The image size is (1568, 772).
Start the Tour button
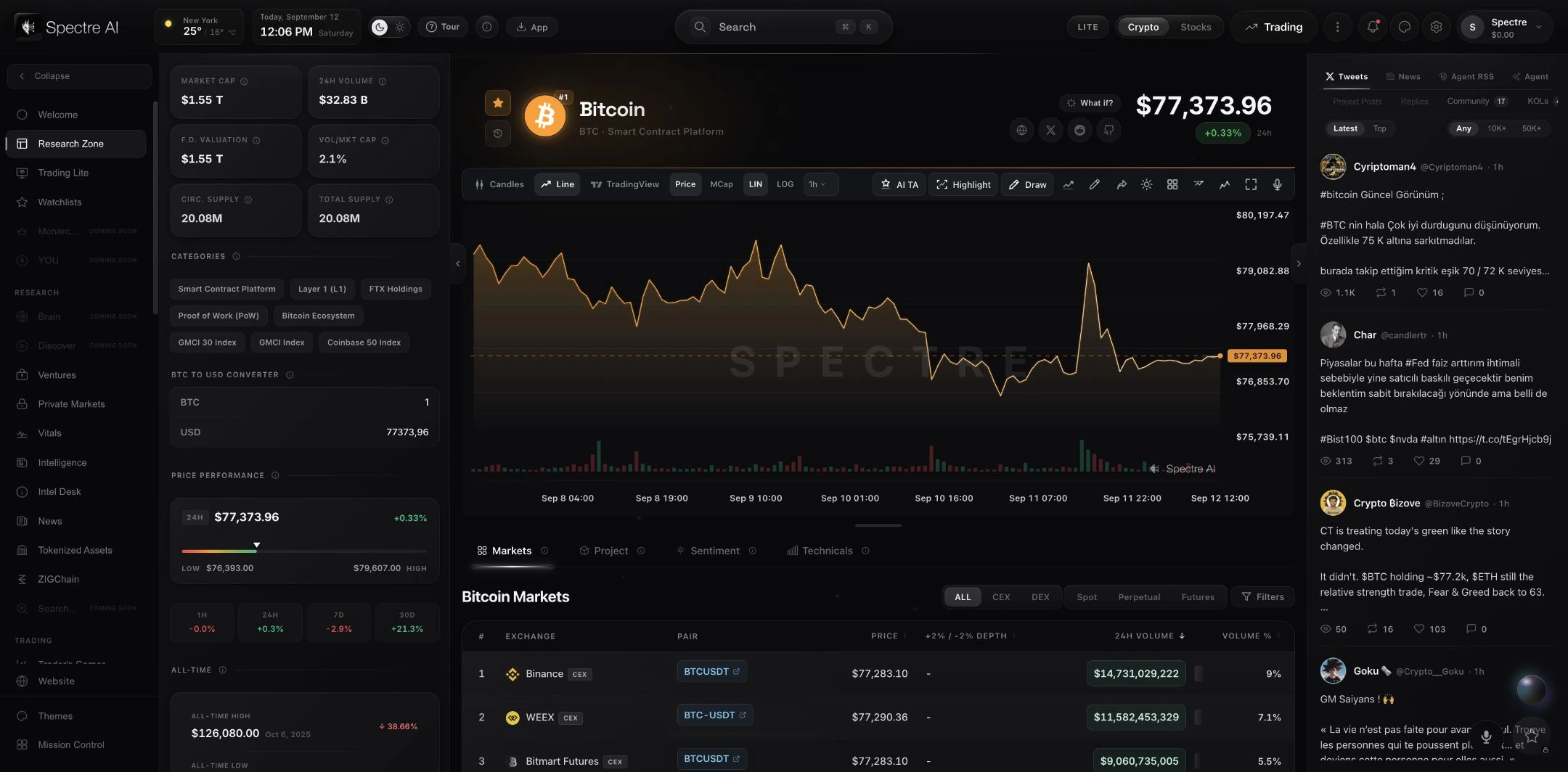[x=443, y=27]
